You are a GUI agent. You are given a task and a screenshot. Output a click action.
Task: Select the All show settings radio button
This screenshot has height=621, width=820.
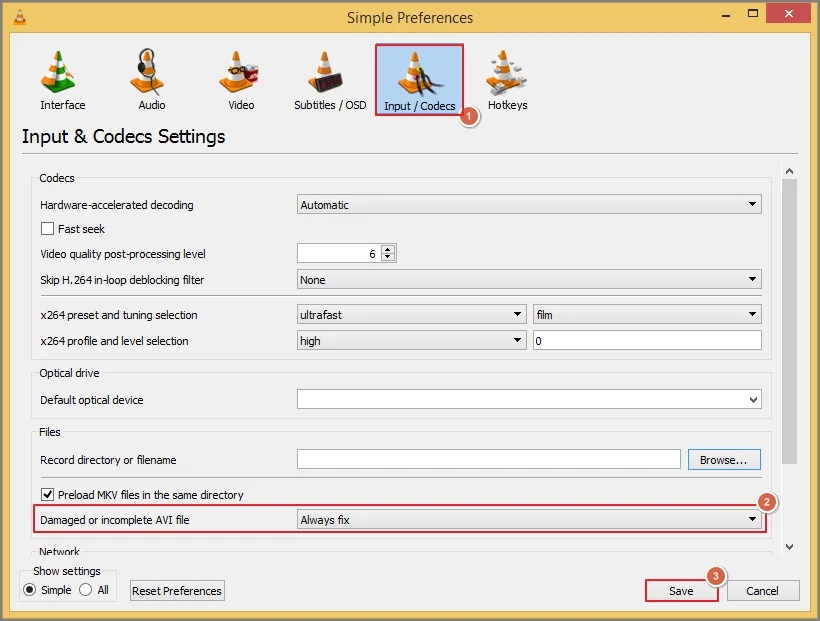pos(86,590)
